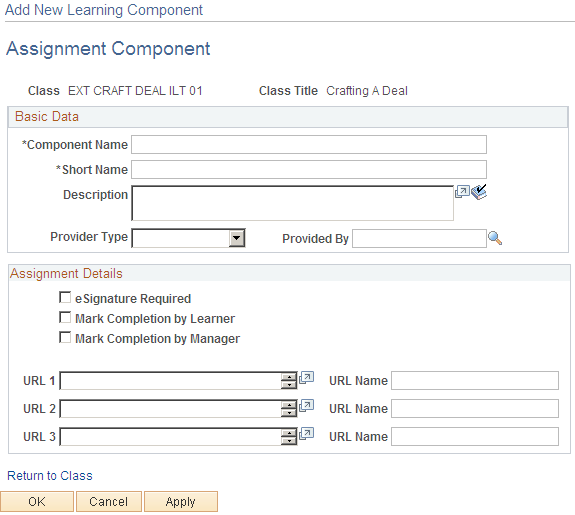Click the URL 2 scroll arrows
575x515 pixels.
point(289,409)
